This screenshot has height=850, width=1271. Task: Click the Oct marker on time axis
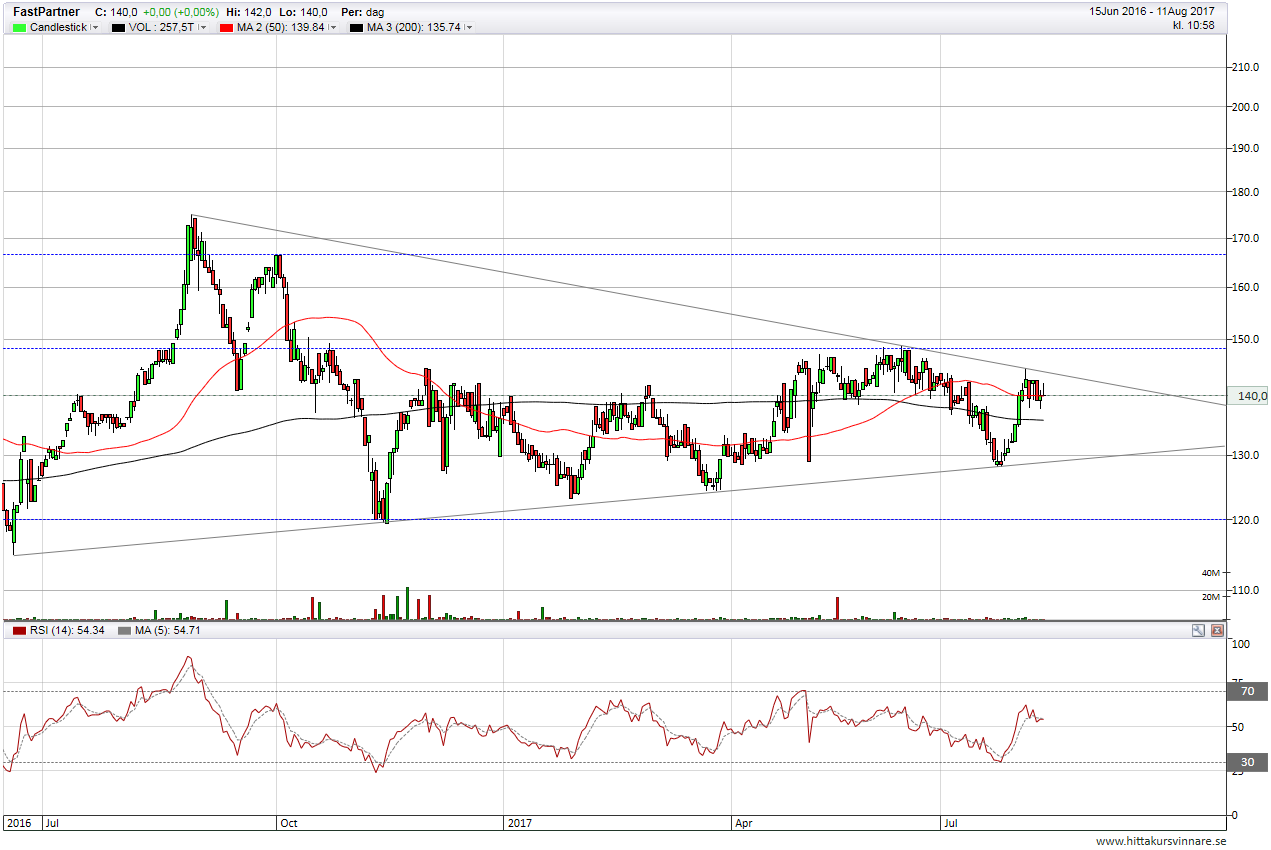tap(288, 824)
